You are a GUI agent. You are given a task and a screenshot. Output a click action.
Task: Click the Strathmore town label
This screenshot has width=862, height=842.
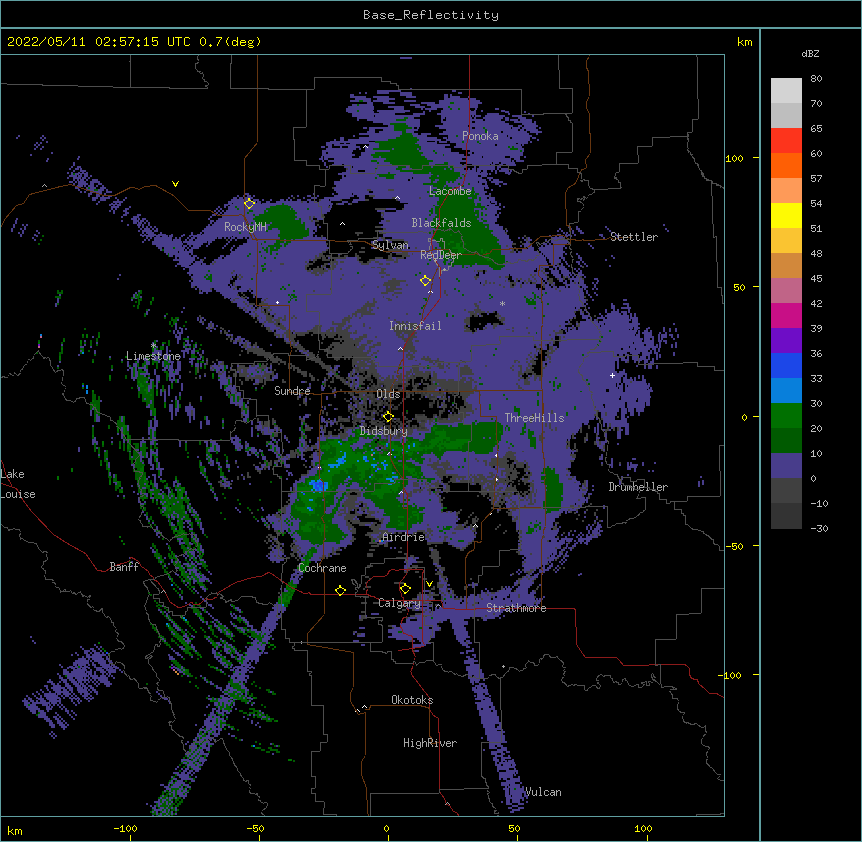pos(516,608)
